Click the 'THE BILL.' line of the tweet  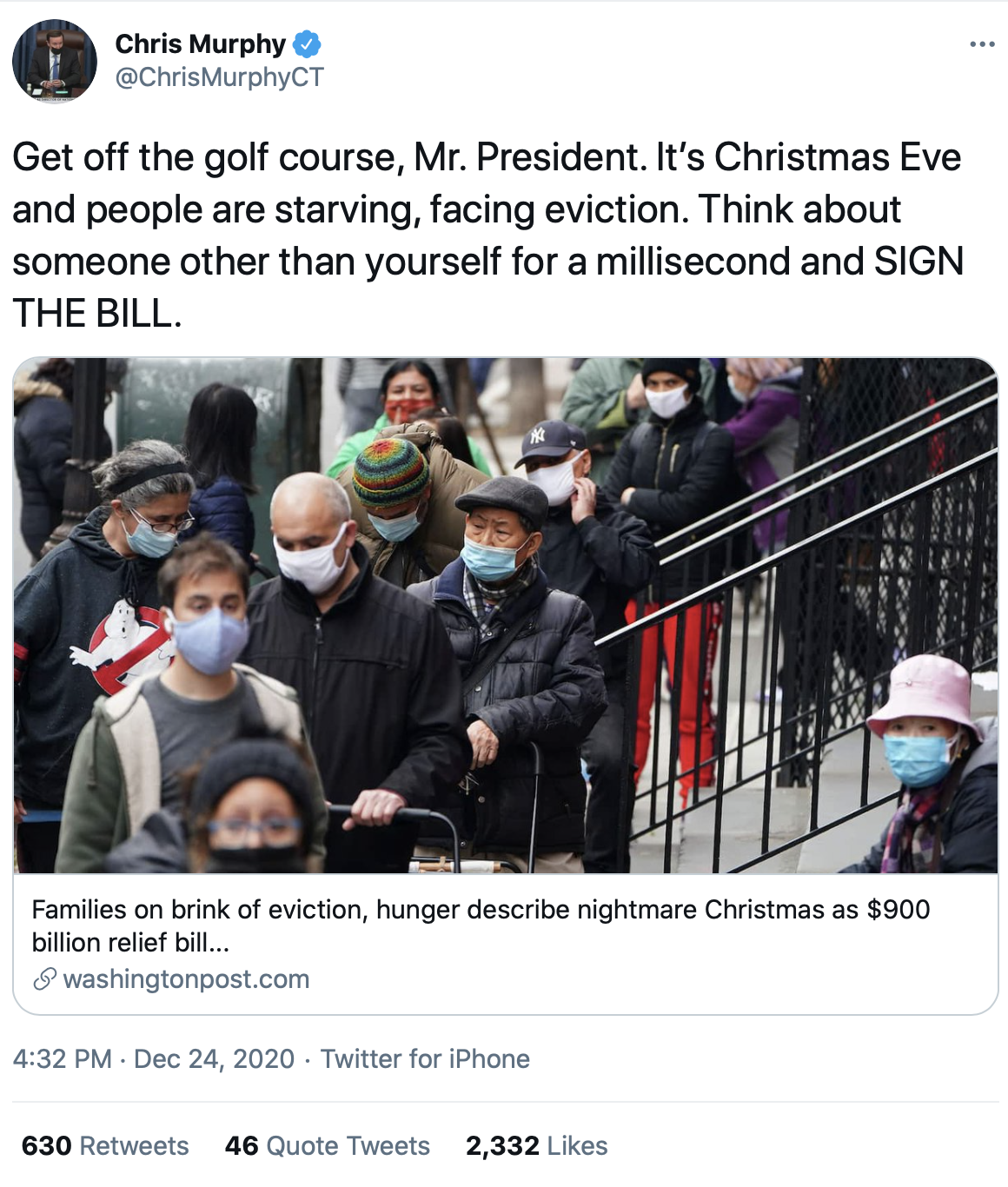click(97, 314)
